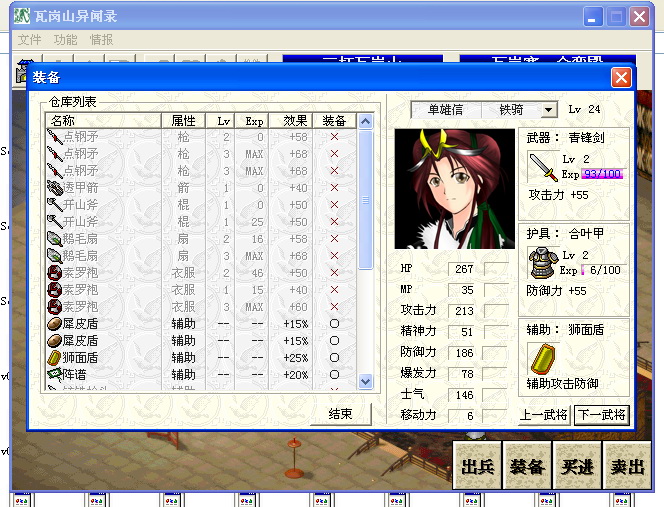Click the 结束 button
This screenshot has height=507, width=664.
(x=340, y=414)
